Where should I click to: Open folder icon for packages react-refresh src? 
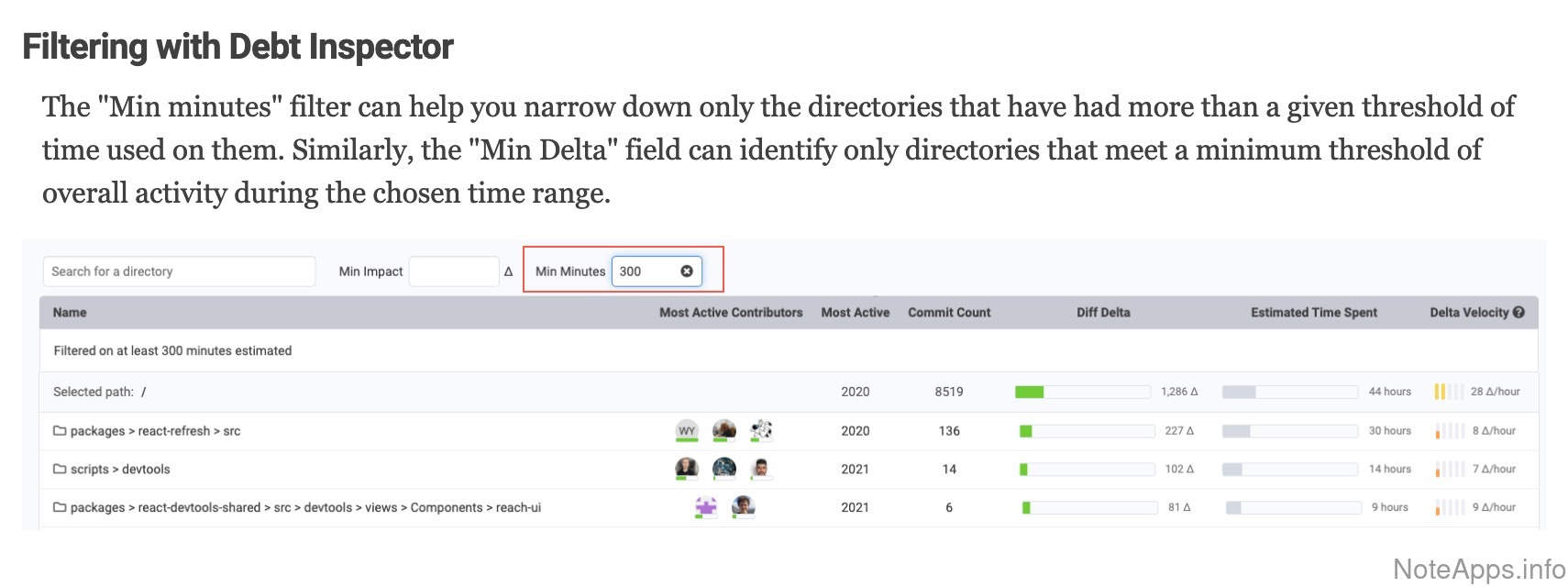coord(60,431)
